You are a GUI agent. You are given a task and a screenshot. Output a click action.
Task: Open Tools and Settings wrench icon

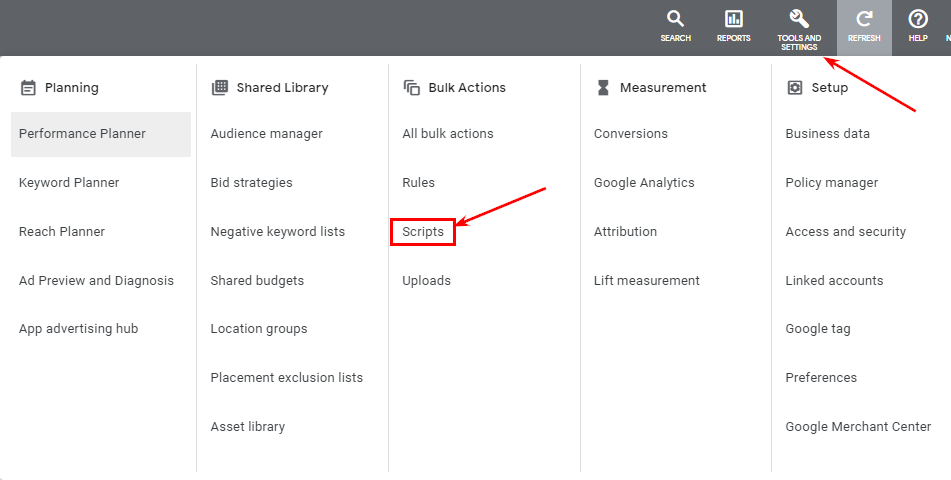[x=799, y=19]
